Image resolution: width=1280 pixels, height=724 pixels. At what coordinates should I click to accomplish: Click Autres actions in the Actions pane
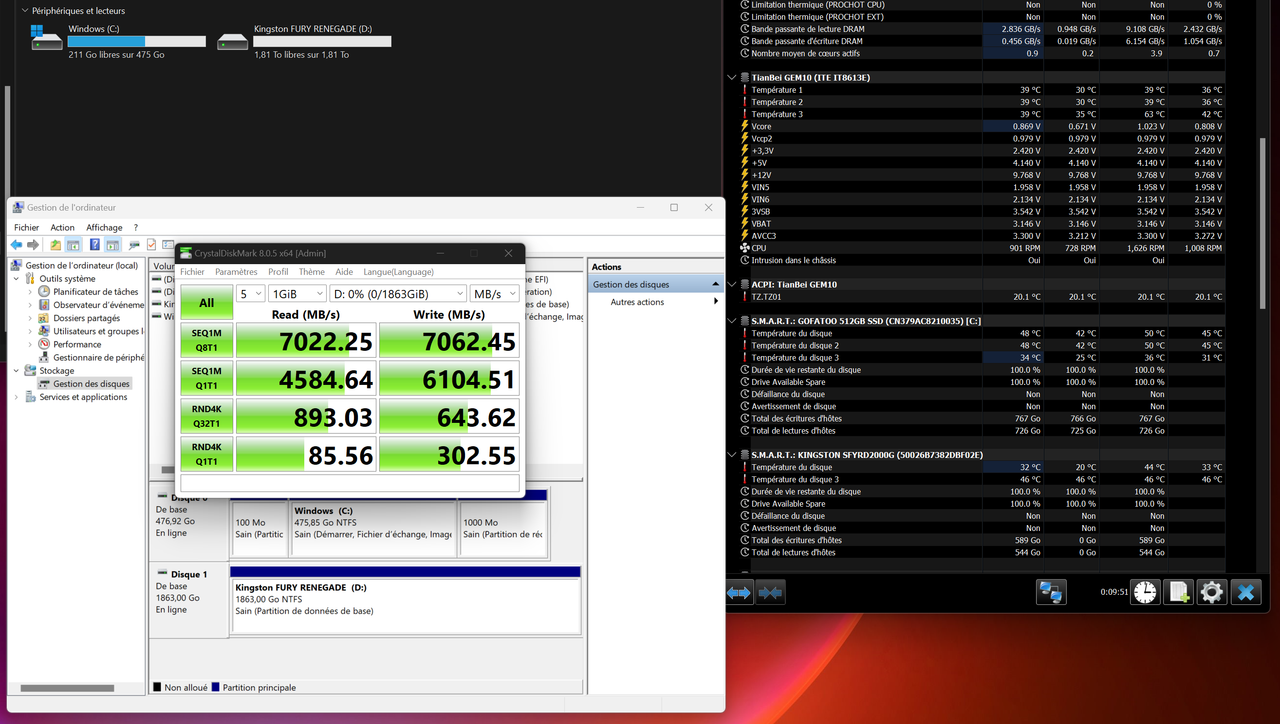[x=637, y=302]
